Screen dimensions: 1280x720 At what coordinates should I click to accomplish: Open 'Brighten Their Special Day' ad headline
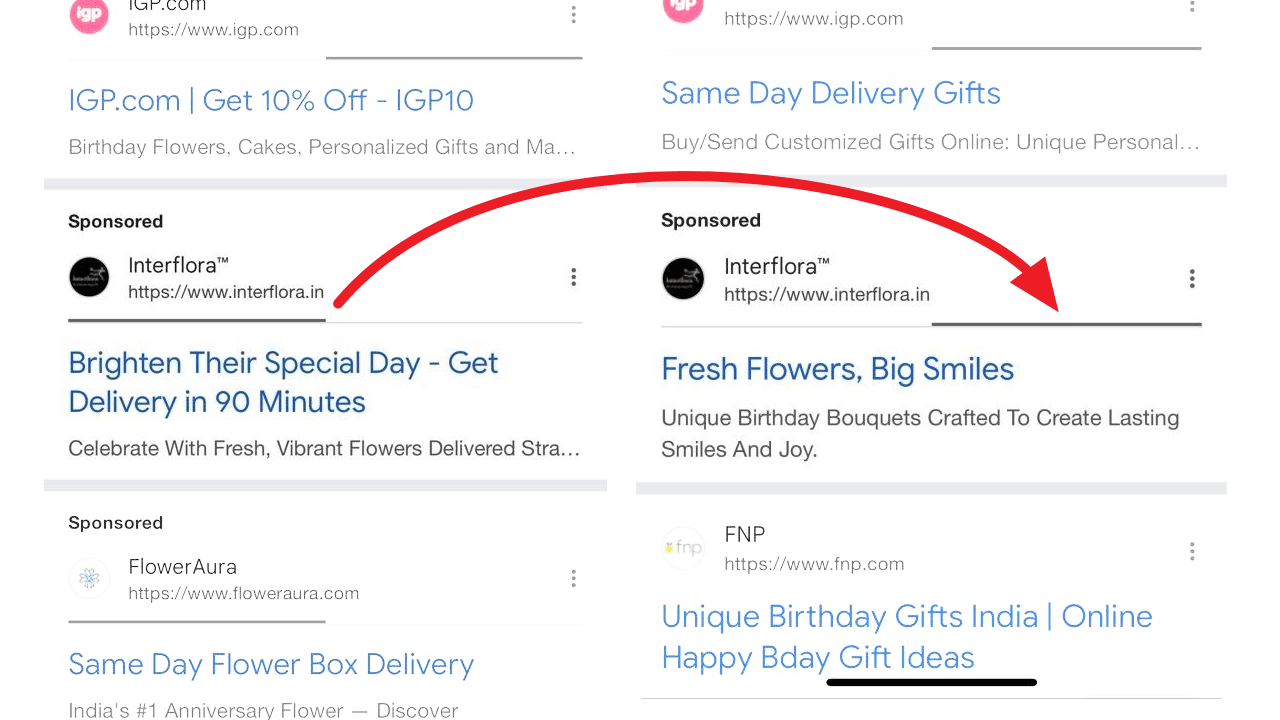[283, 382]
